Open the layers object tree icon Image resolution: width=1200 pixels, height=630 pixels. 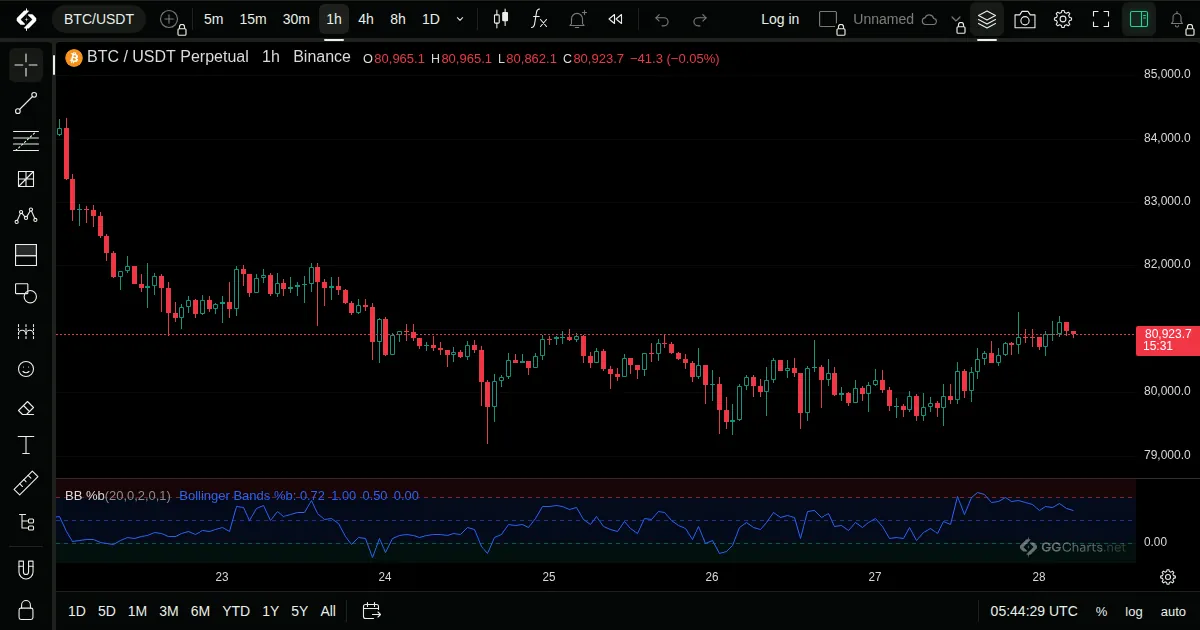[x=987, y=19]
